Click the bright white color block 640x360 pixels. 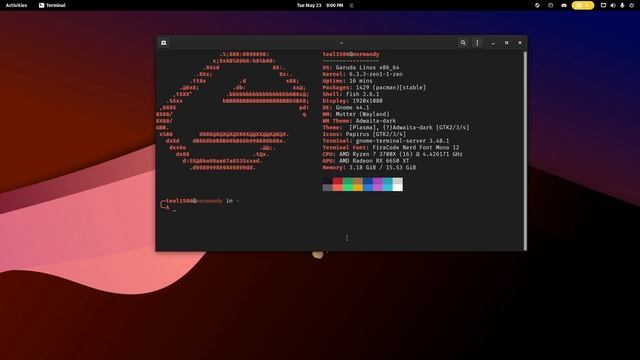pos(398,187)
